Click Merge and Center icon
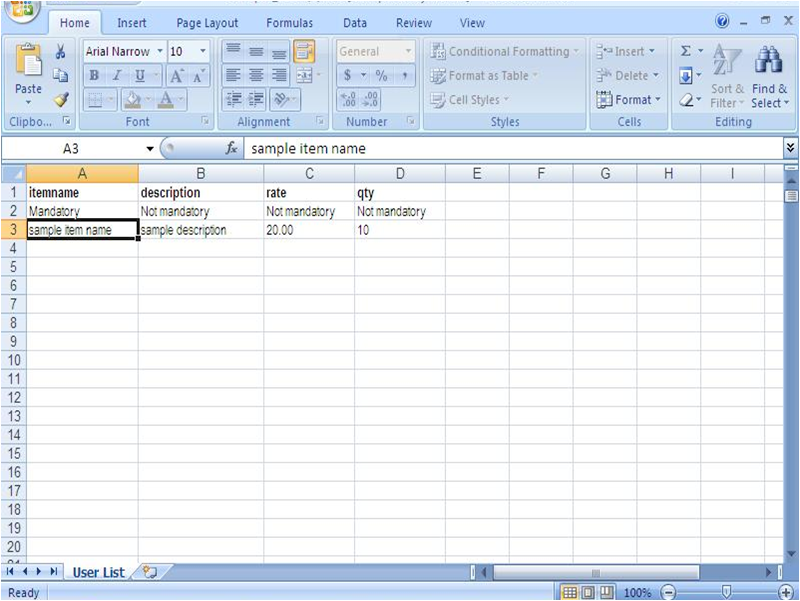 tap(305, 76)
